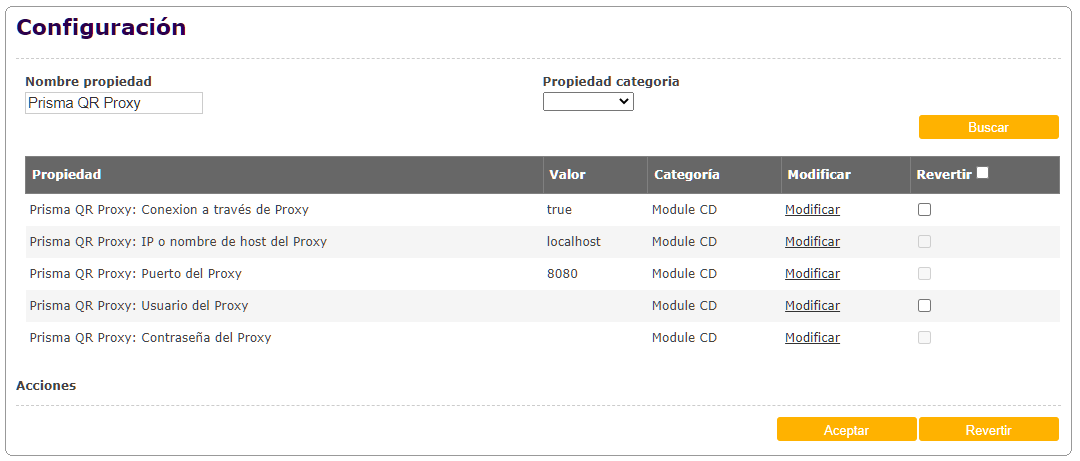Modificar the Contraseña del Proxy property

(812, 338)
